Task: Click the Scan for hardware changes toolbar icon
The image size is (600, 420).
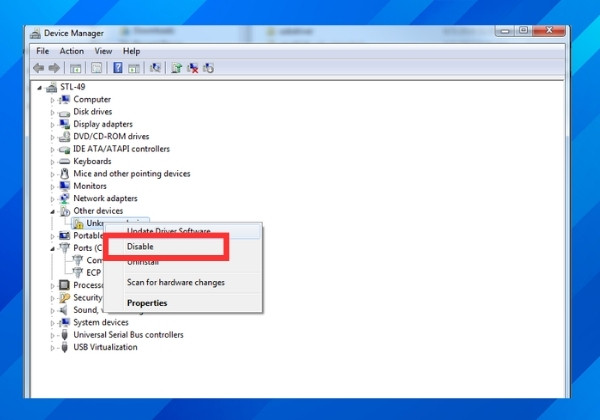Action: (155, 68)
